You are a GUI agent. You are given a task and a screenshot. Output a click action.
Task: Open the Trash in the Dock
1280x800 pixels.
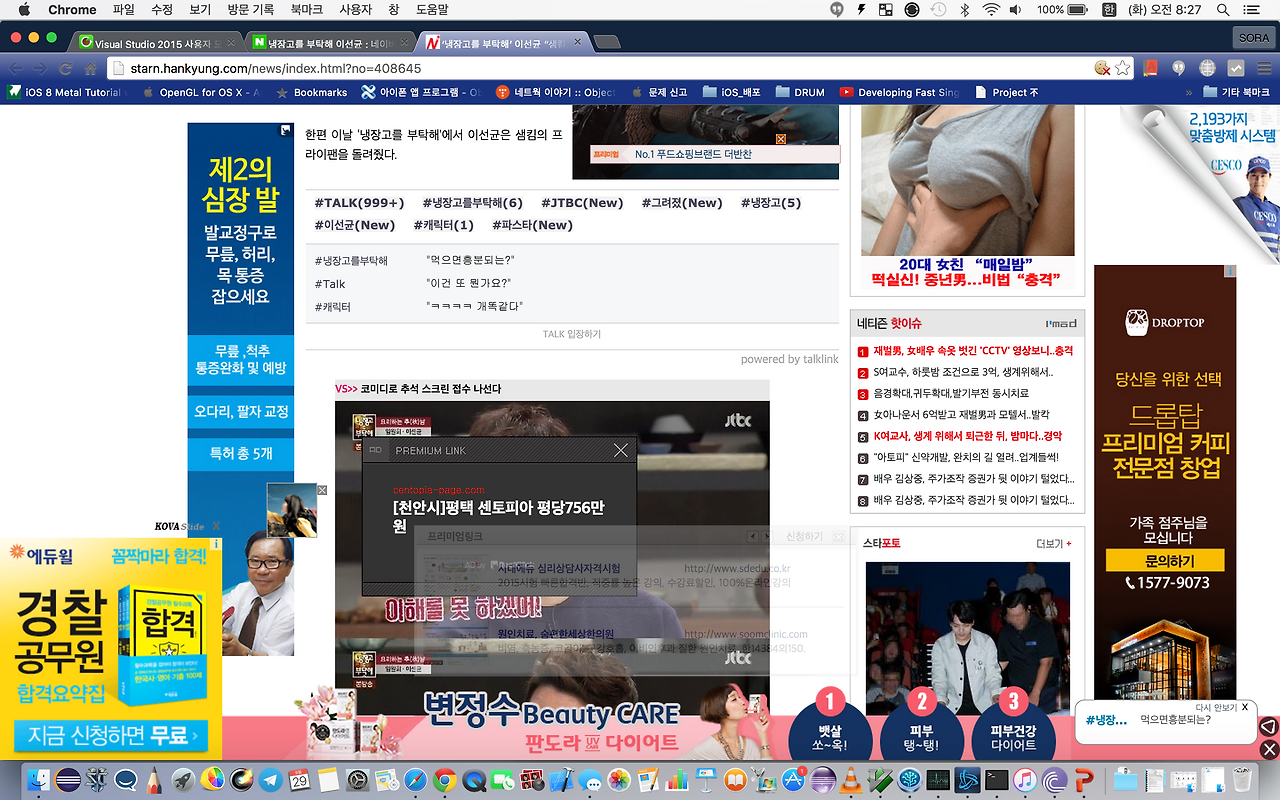[1242, 780]
